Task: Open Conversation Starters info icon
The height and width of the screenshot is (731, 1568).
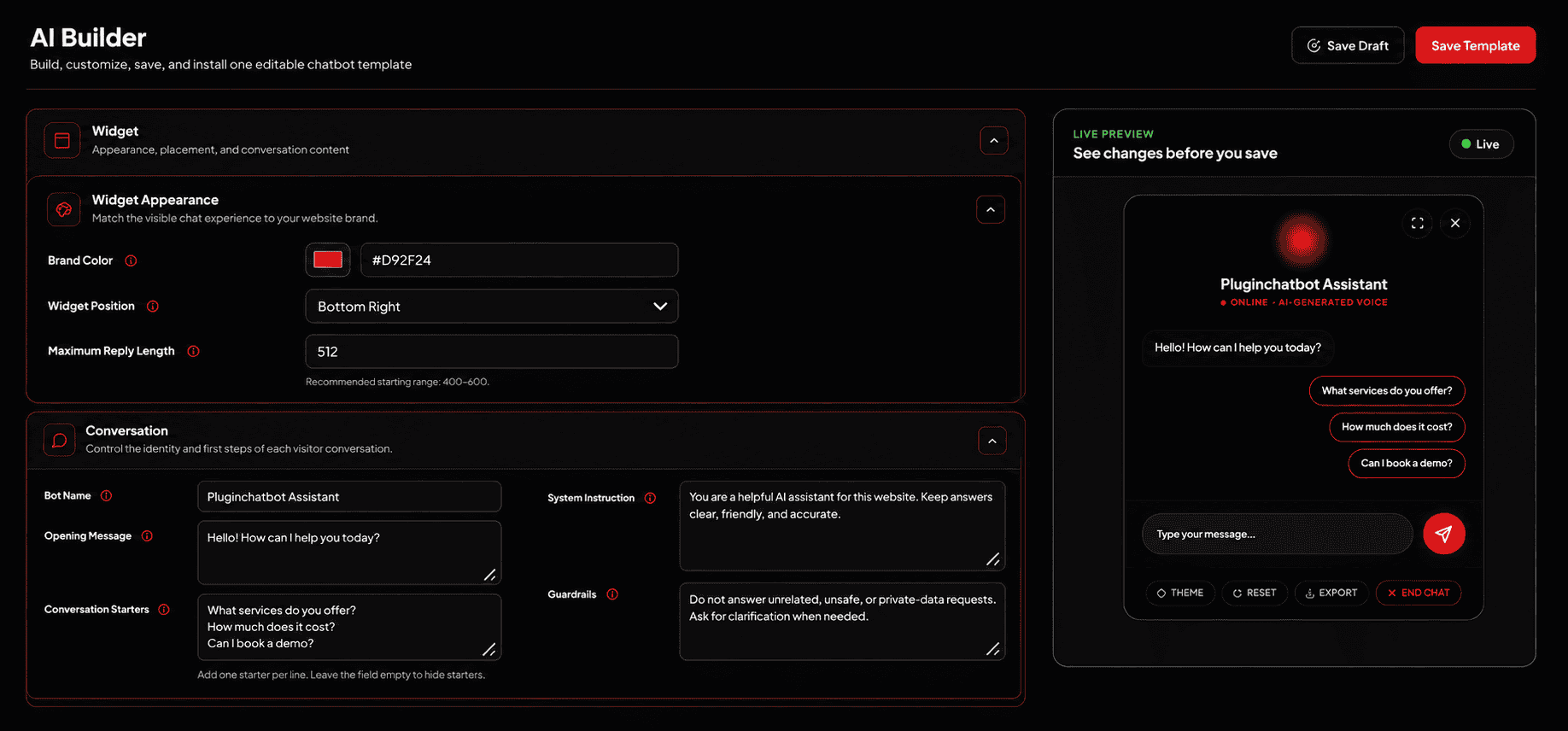Action: click(164, 609)
